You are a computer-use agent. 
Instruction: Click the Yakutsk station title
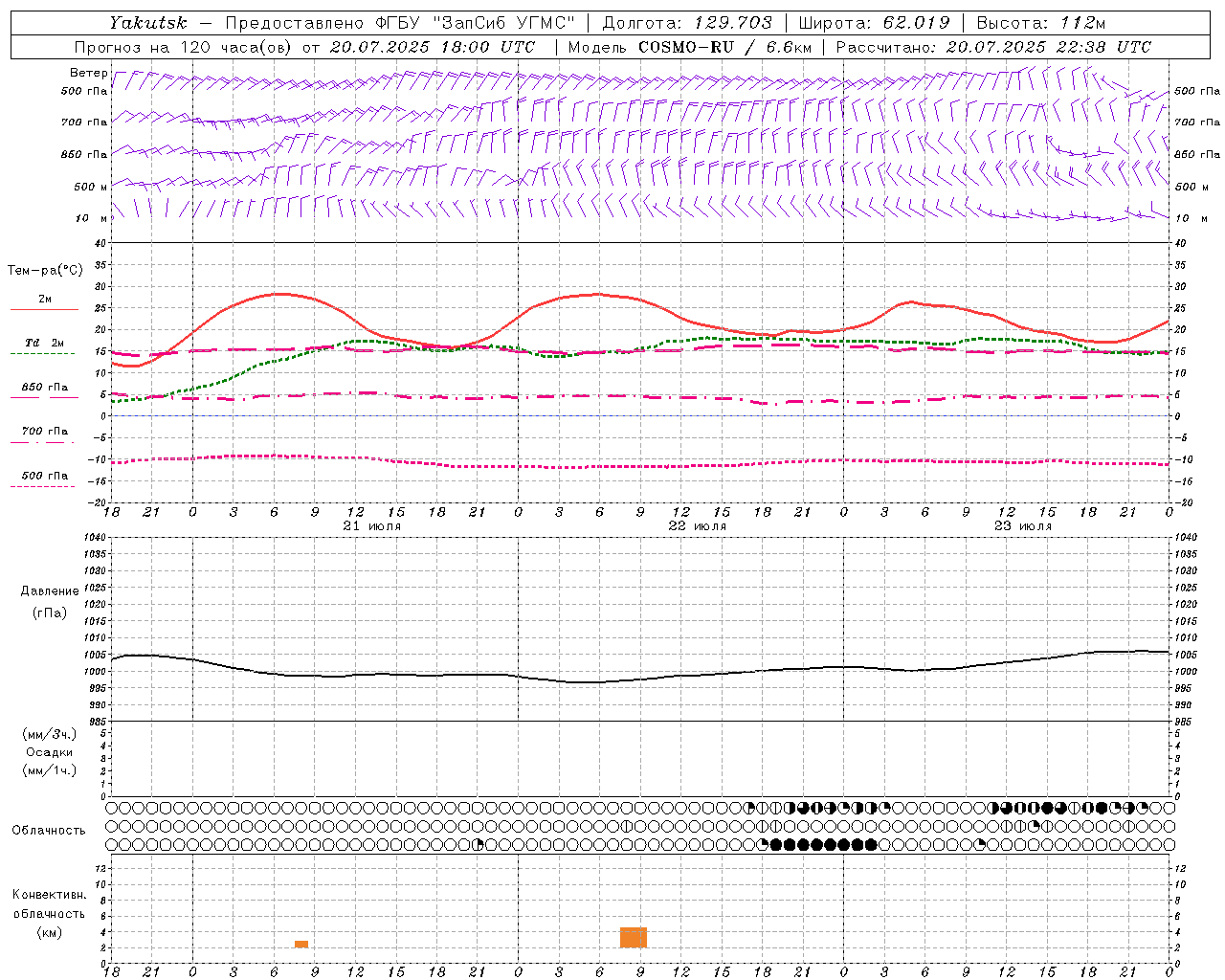point(147,22)
